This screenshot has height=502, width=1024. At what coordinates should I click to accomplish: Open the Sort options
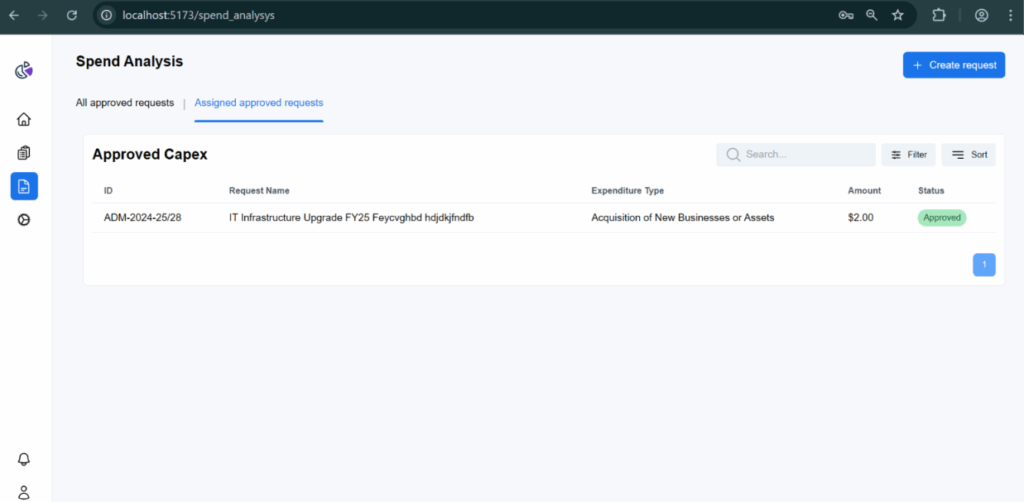(x=968, y=155)
